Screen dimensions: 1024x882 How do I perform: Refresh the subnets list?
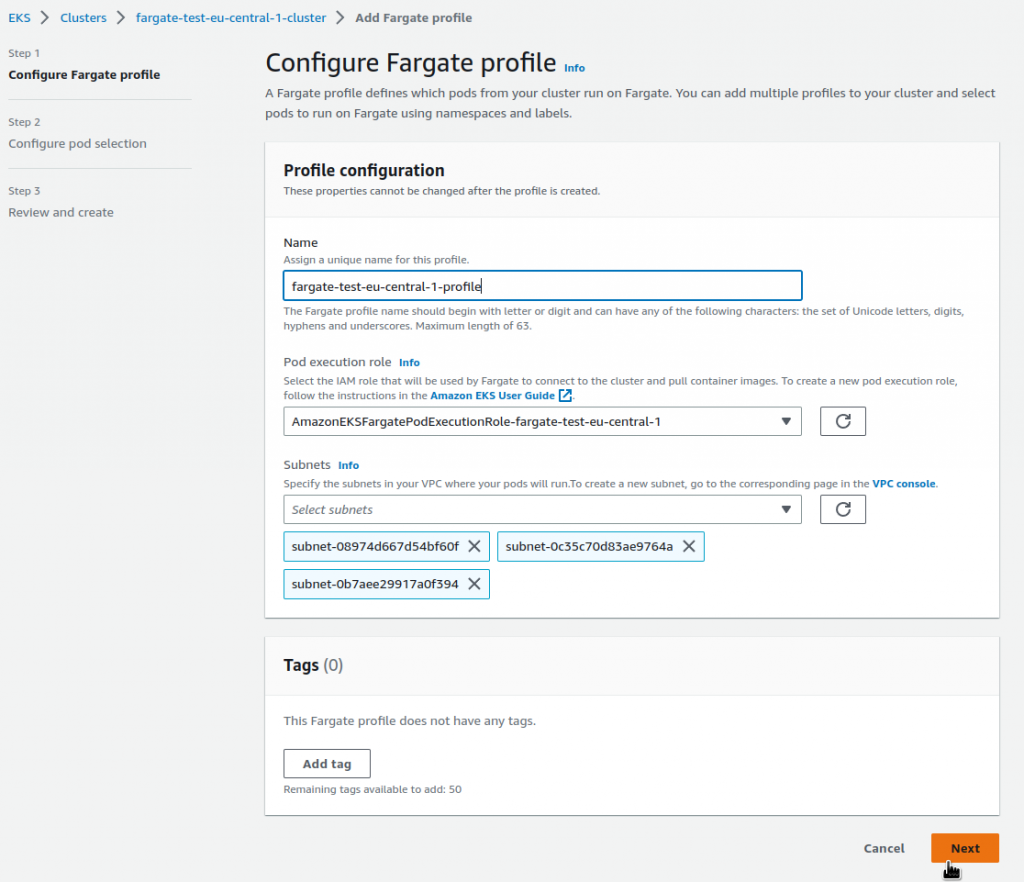(842, 509)
